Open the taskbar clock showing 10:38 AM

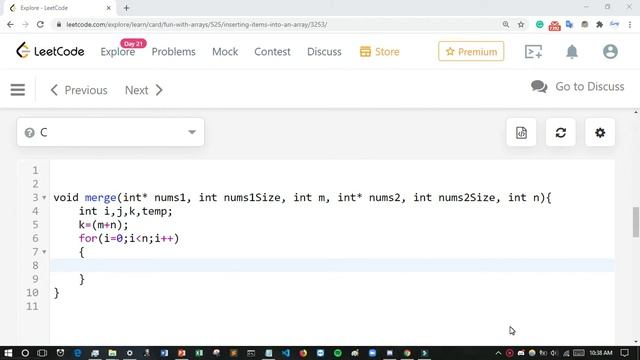(601, 353)
